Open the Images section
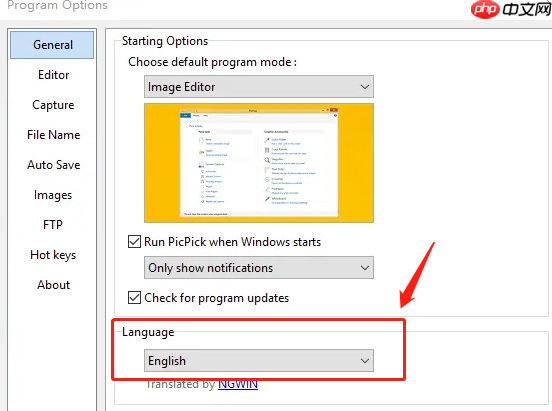This screenshot has width=552, height=411. (x=53, y=195)
